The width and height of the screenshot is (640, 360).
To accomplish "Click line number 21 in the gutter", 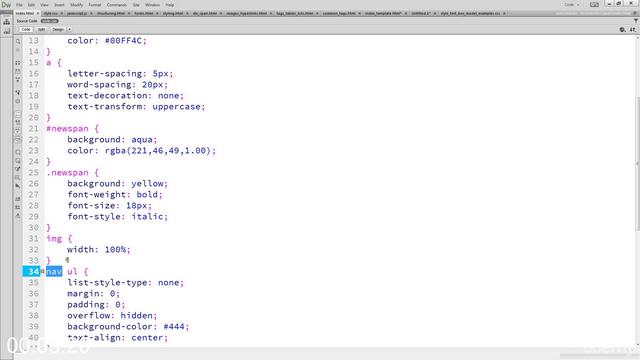I will coord(33,129).
